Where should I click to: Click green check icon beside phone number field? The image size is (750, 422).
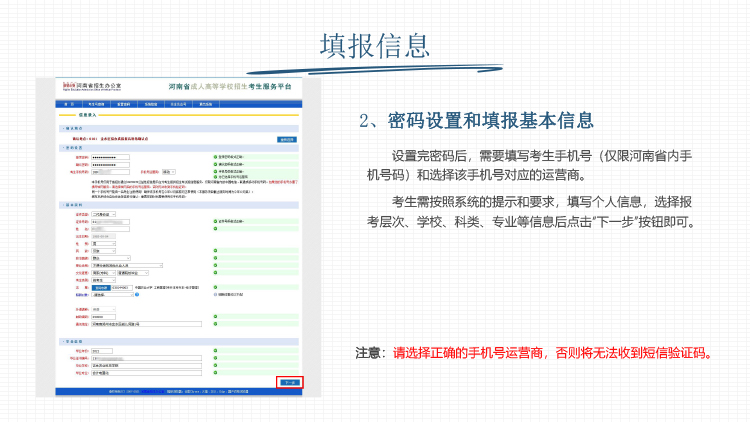[x=214, y=171]
